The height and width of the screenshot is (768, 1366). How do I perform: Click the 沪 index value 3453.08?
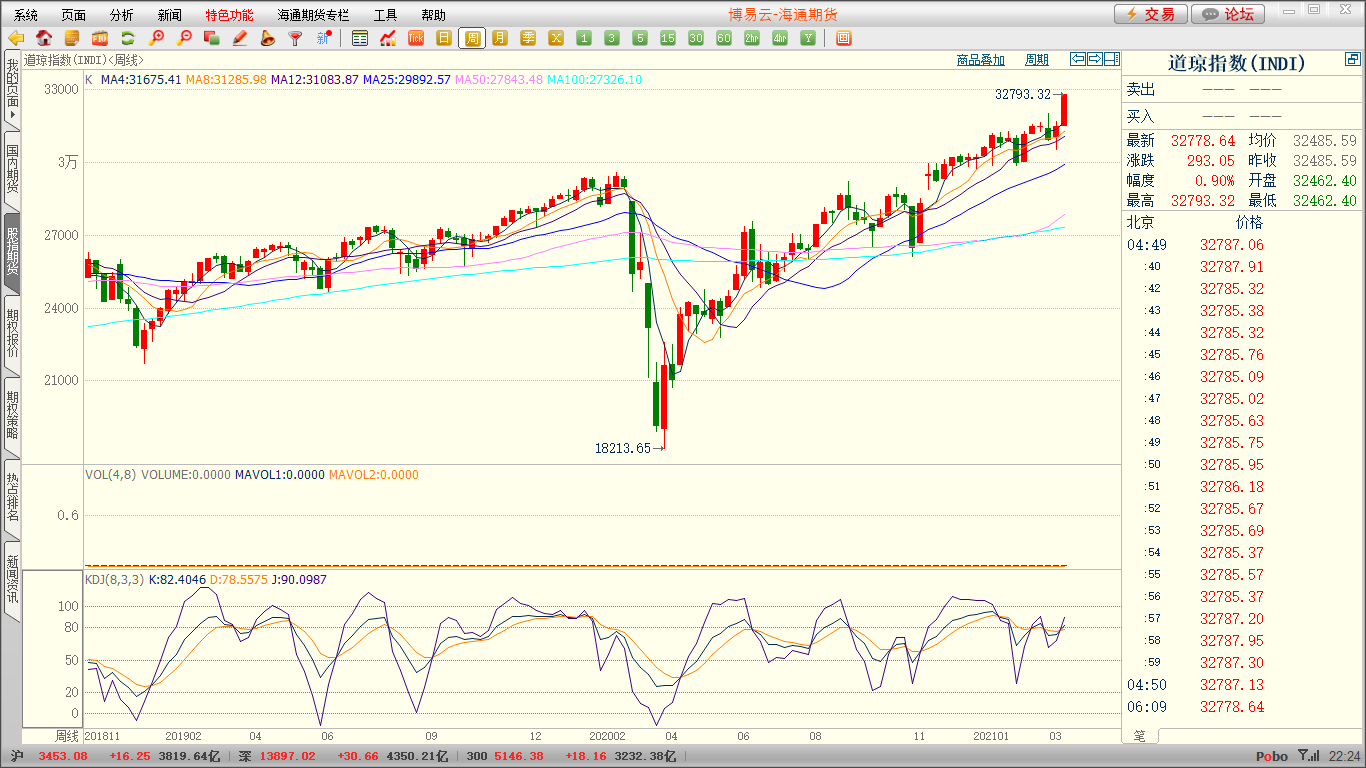63,757
